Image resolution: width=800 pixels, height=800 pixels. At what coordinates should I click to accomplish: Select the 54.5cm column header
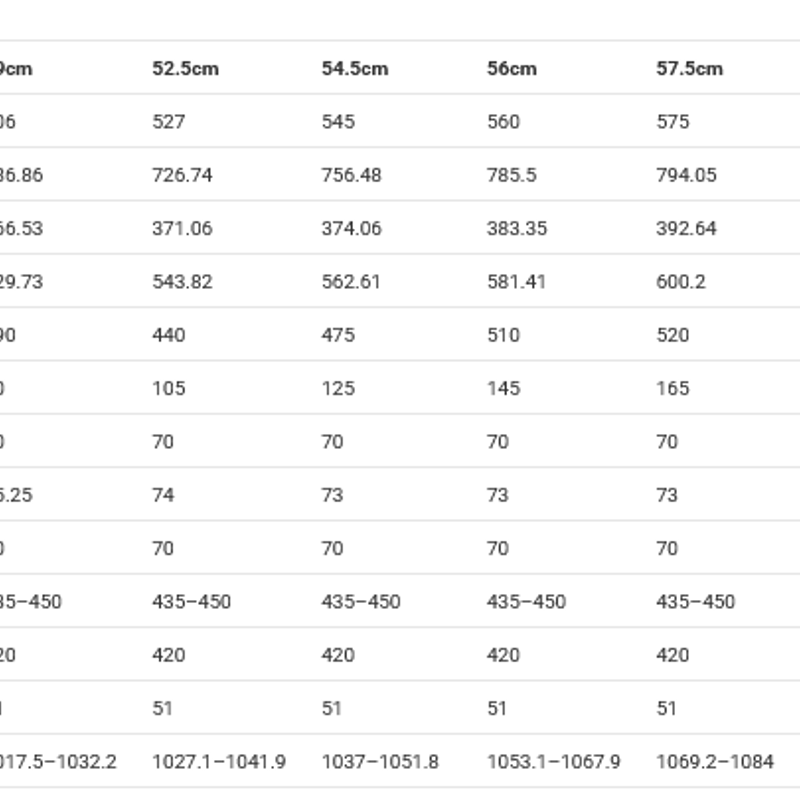355,68
